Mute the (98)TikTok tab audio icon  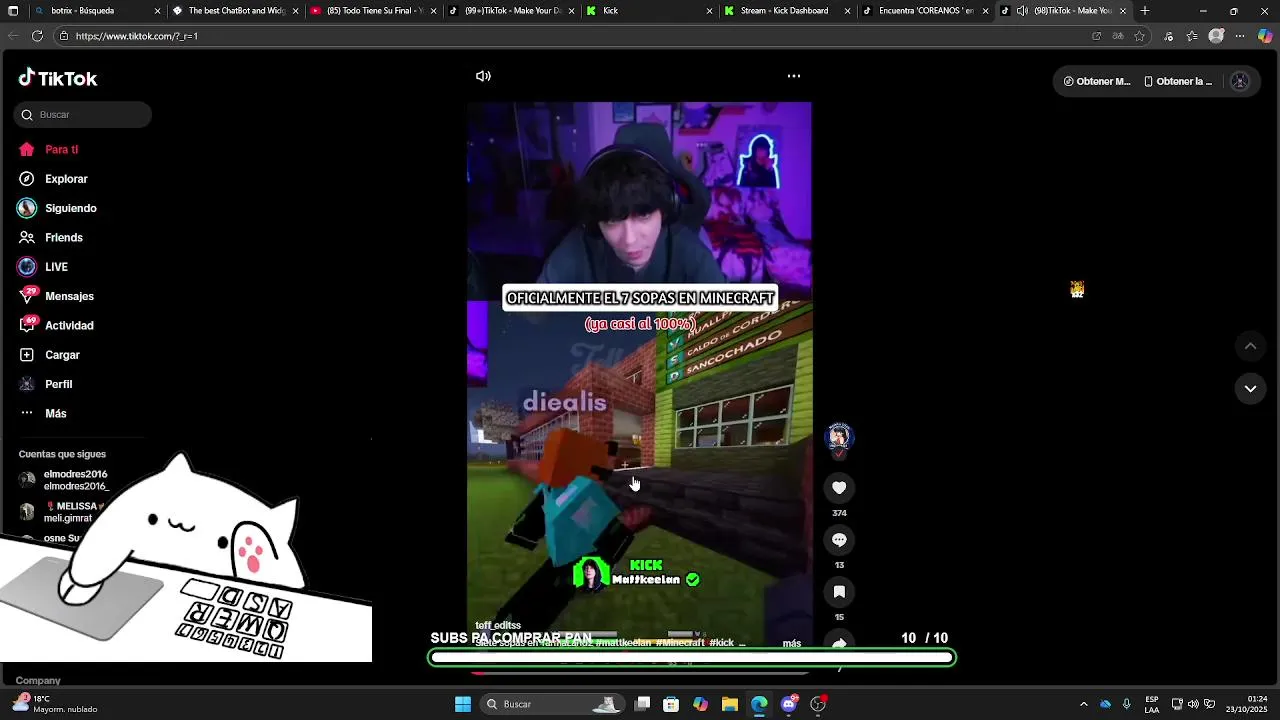(x=1022, y=11)
